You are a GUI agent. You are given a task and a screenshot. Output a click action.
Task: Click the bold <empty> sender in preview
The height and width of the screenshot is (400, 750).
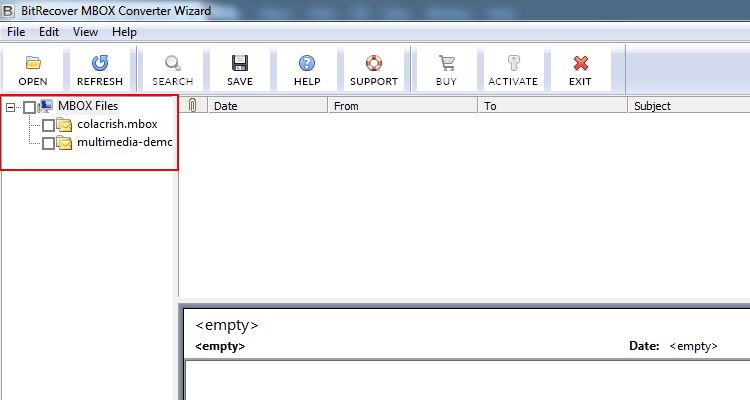[220, 346]
